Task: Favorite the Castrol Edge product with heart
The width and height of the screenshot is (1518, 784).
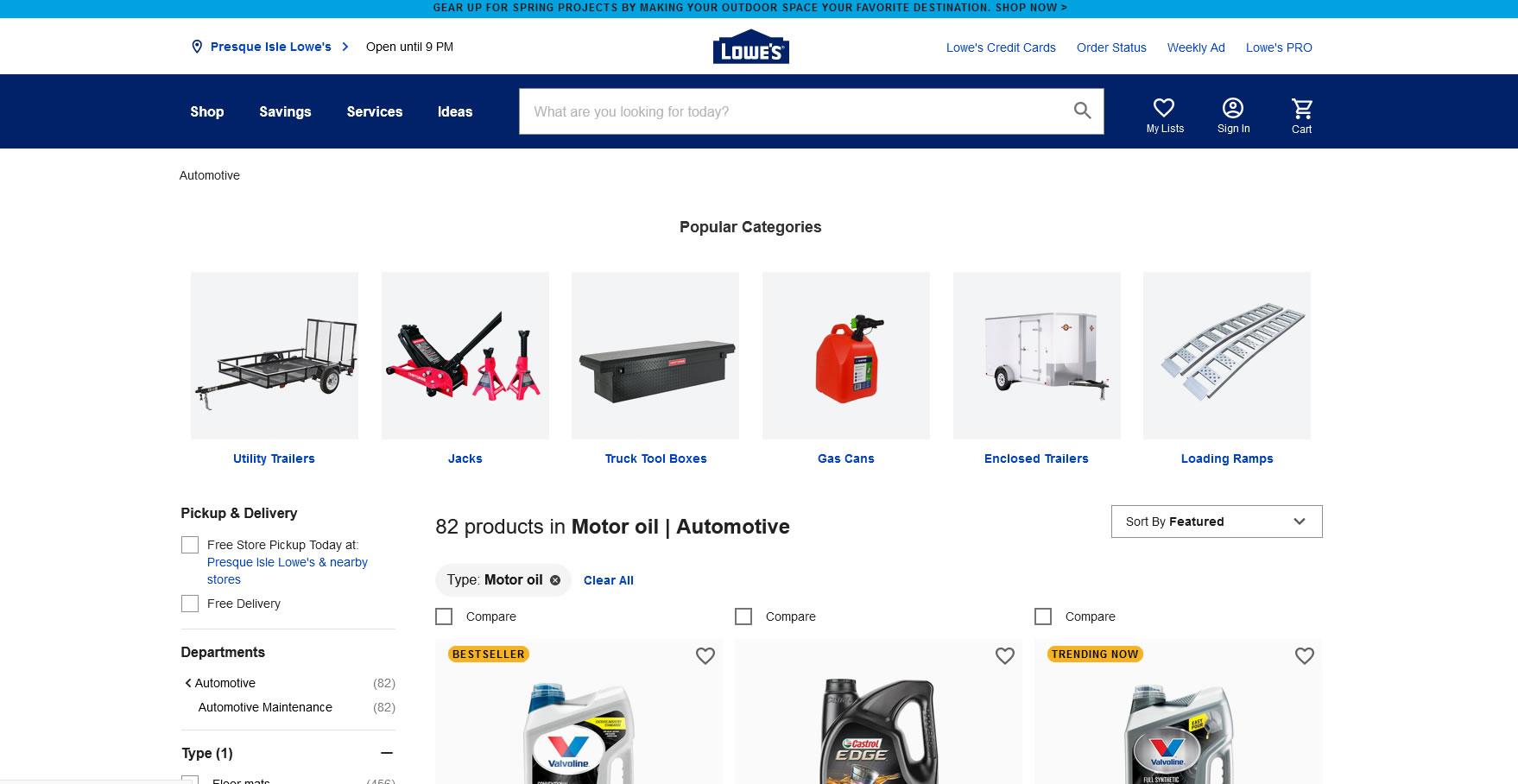Action: (x=1005, y=656)
